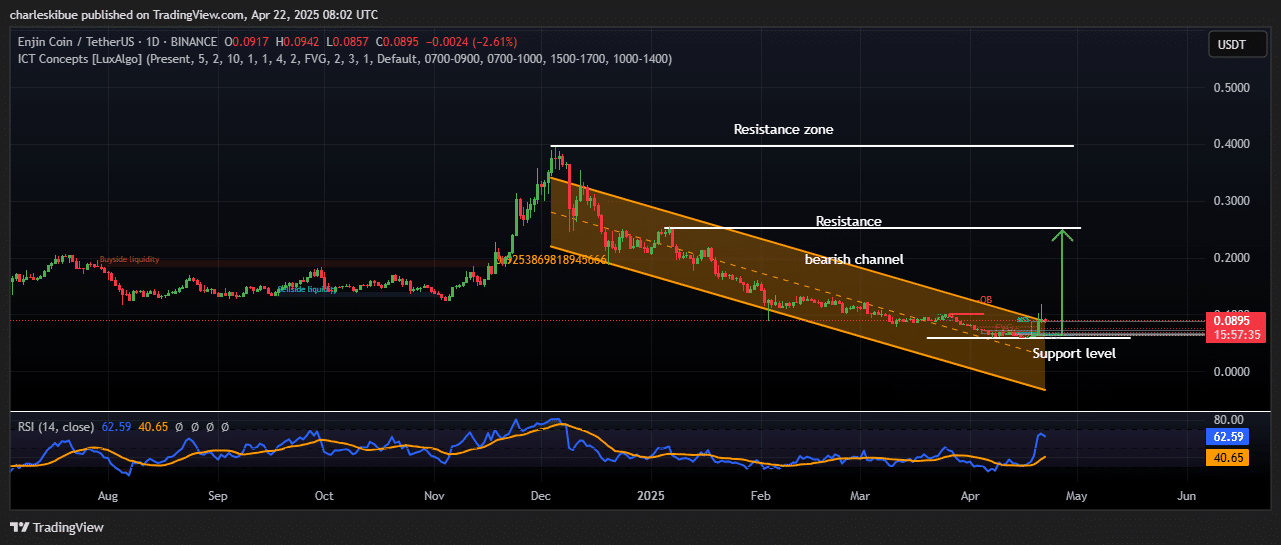This screenshot has width=1281, height=545.
Task: Click the 'Resistance' label above the white line
Action: pyautogui.click(x=848, y=221)
